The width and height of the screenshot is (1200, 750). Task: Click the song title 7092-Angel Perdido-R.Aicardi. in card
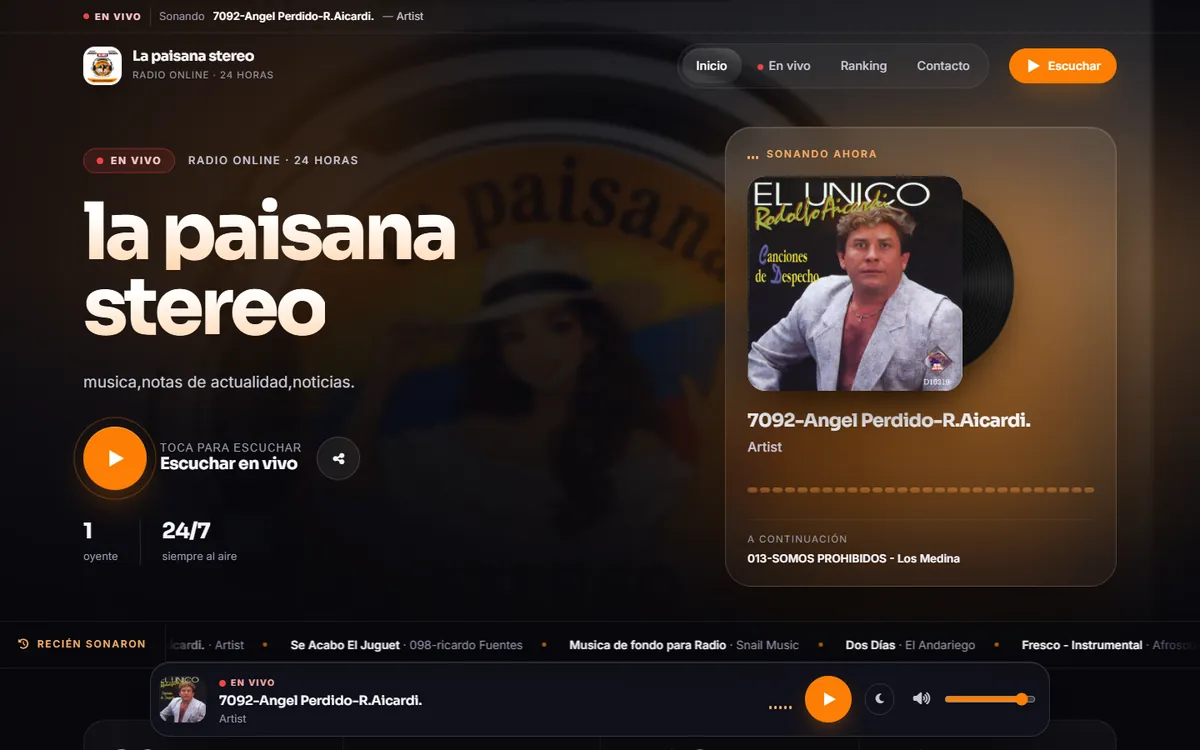click(x=889, y=421)
